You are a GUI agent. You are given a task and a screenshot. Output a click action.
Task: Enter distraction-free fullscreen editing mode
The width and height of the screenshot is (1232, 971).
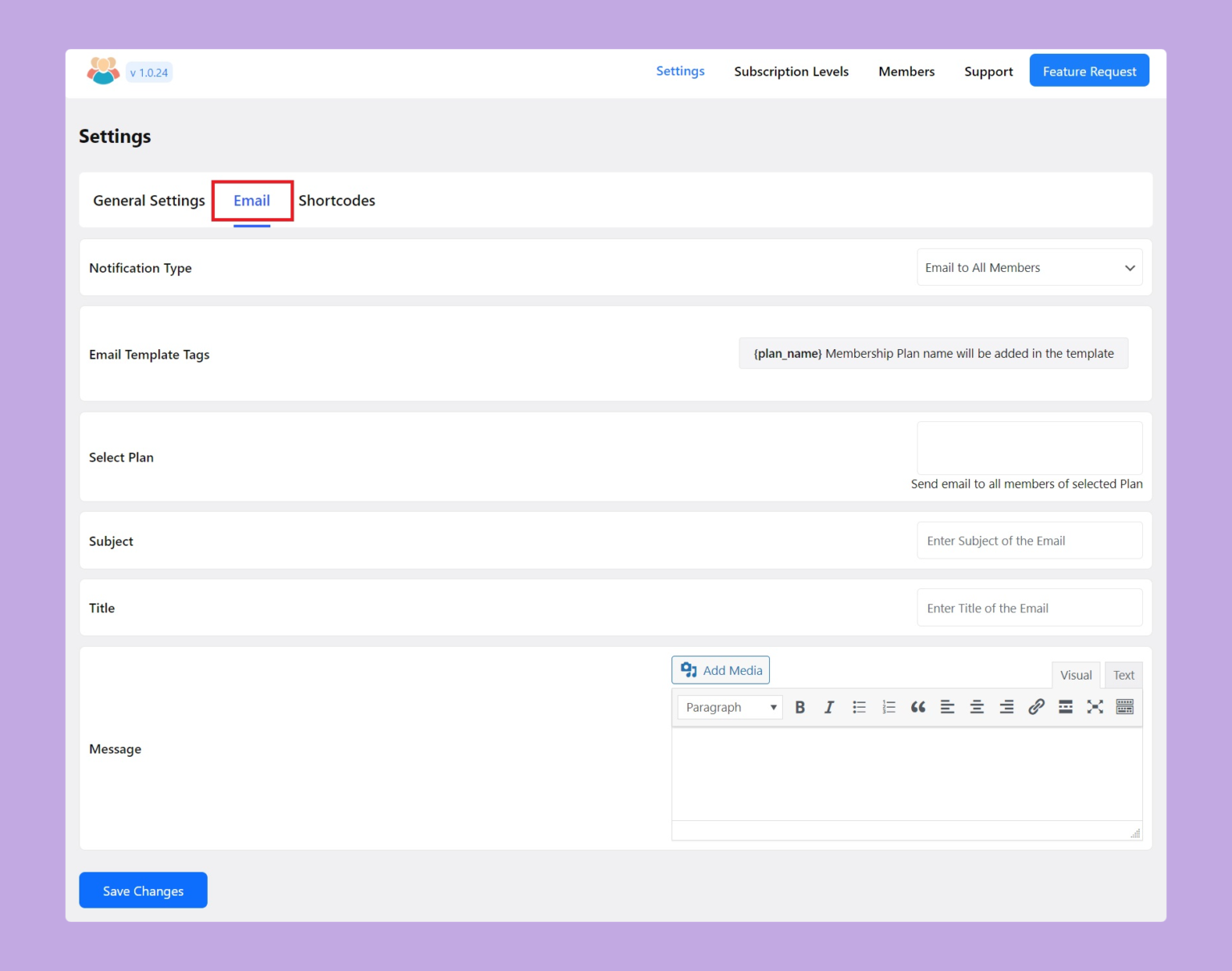(x=1096, y=707)
